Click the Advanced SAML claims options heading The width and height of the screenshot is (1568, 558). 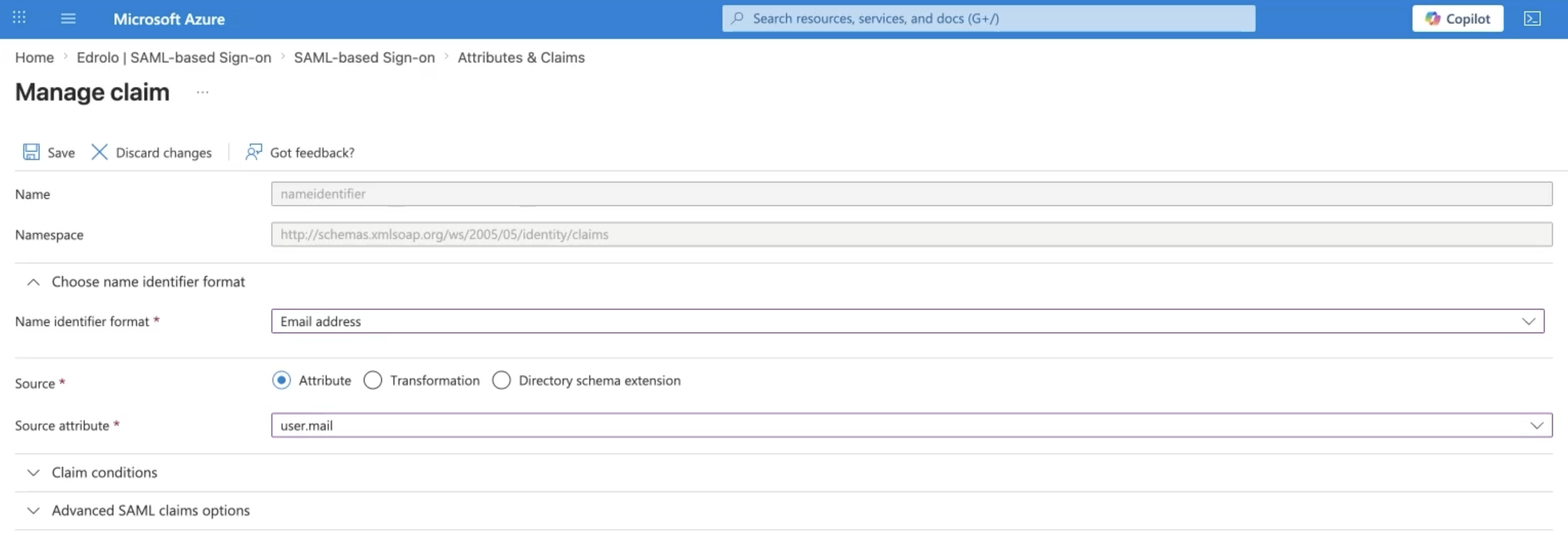[x=151, y=511]
